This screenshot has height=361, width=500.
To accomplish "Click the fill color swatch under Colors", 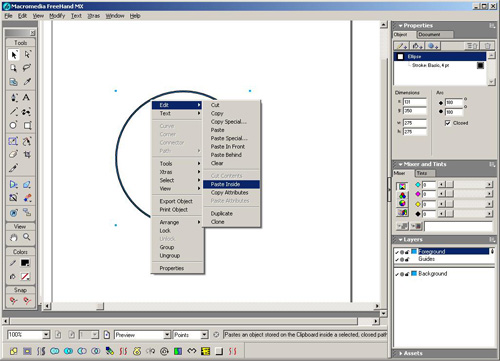I will [25, 276].
